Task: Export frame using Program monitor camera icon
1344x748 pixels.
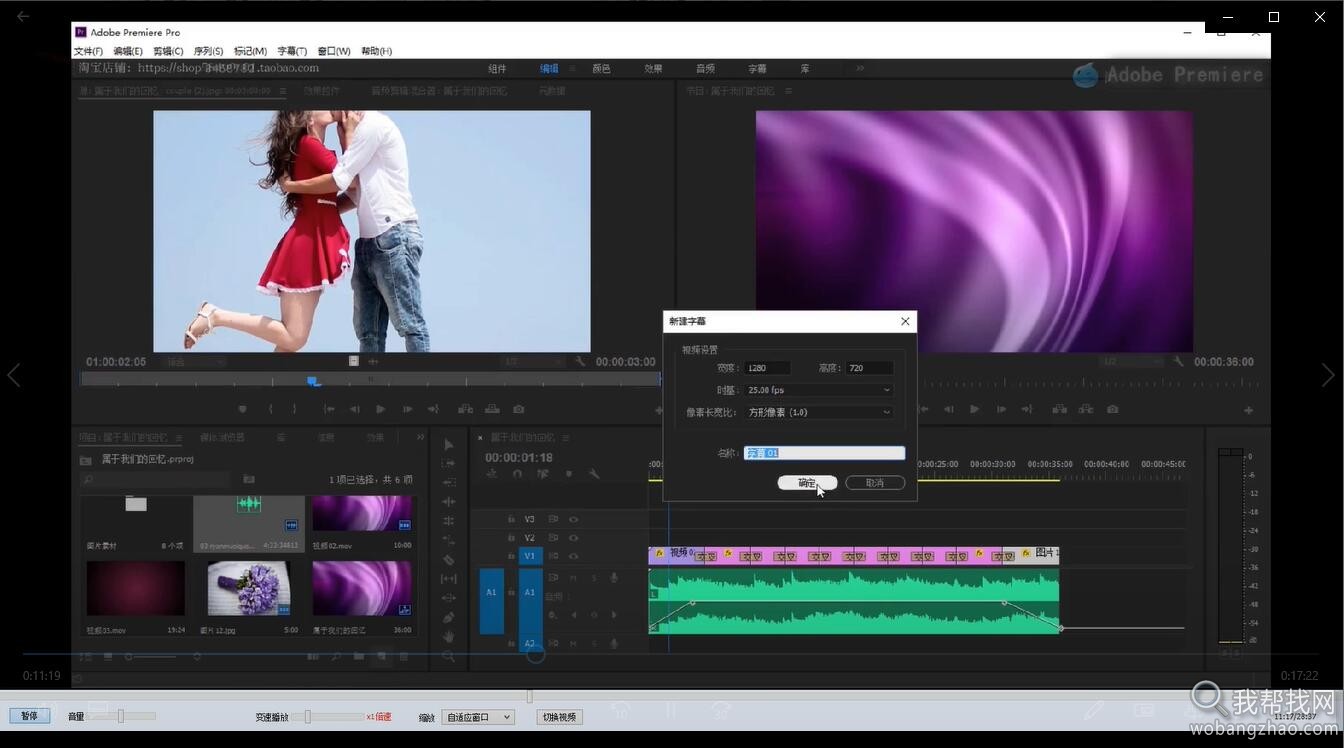Action: [x=1112, y=409]
